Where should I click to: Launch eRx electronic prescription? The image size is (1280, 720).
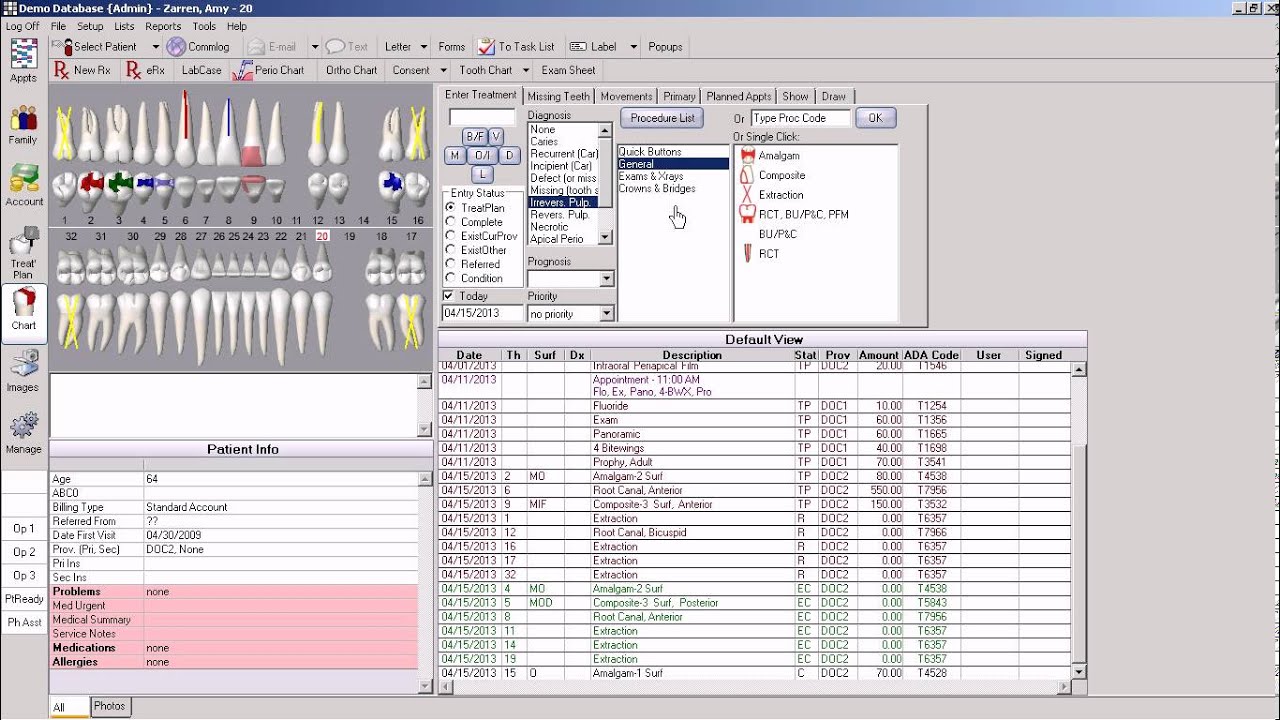click(146, 71)
